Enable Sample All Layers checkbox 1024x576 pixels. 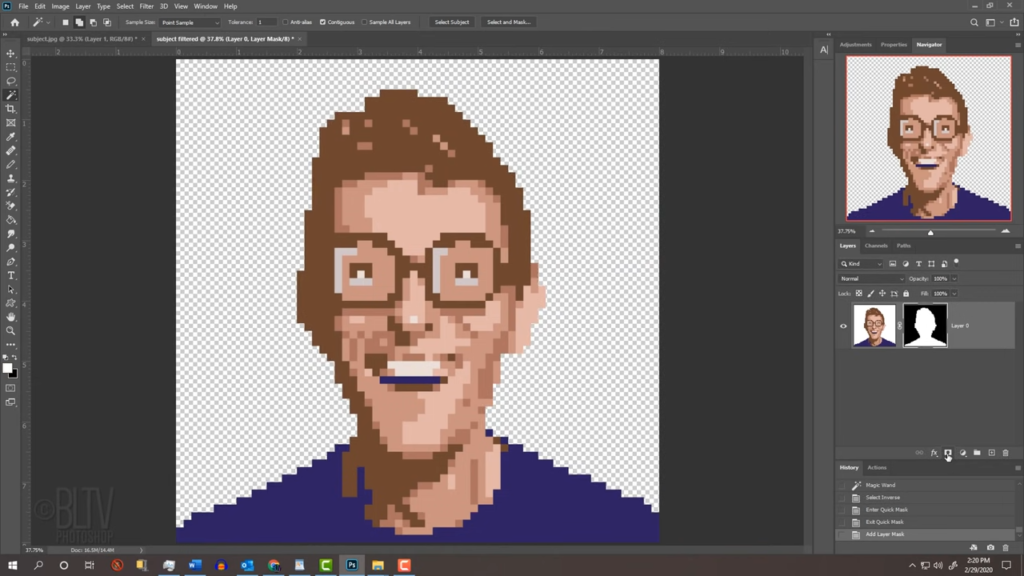pyautogui.click(x=364, y=22)
